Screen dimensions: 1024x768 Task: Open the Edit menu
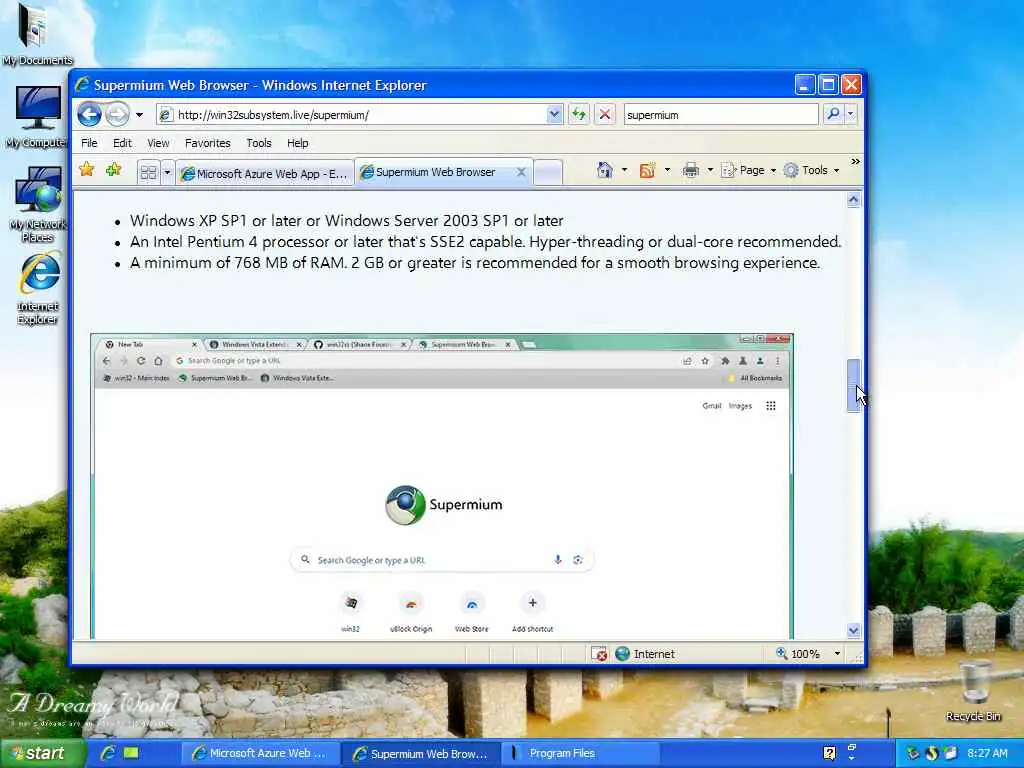(x=122, y=143)
